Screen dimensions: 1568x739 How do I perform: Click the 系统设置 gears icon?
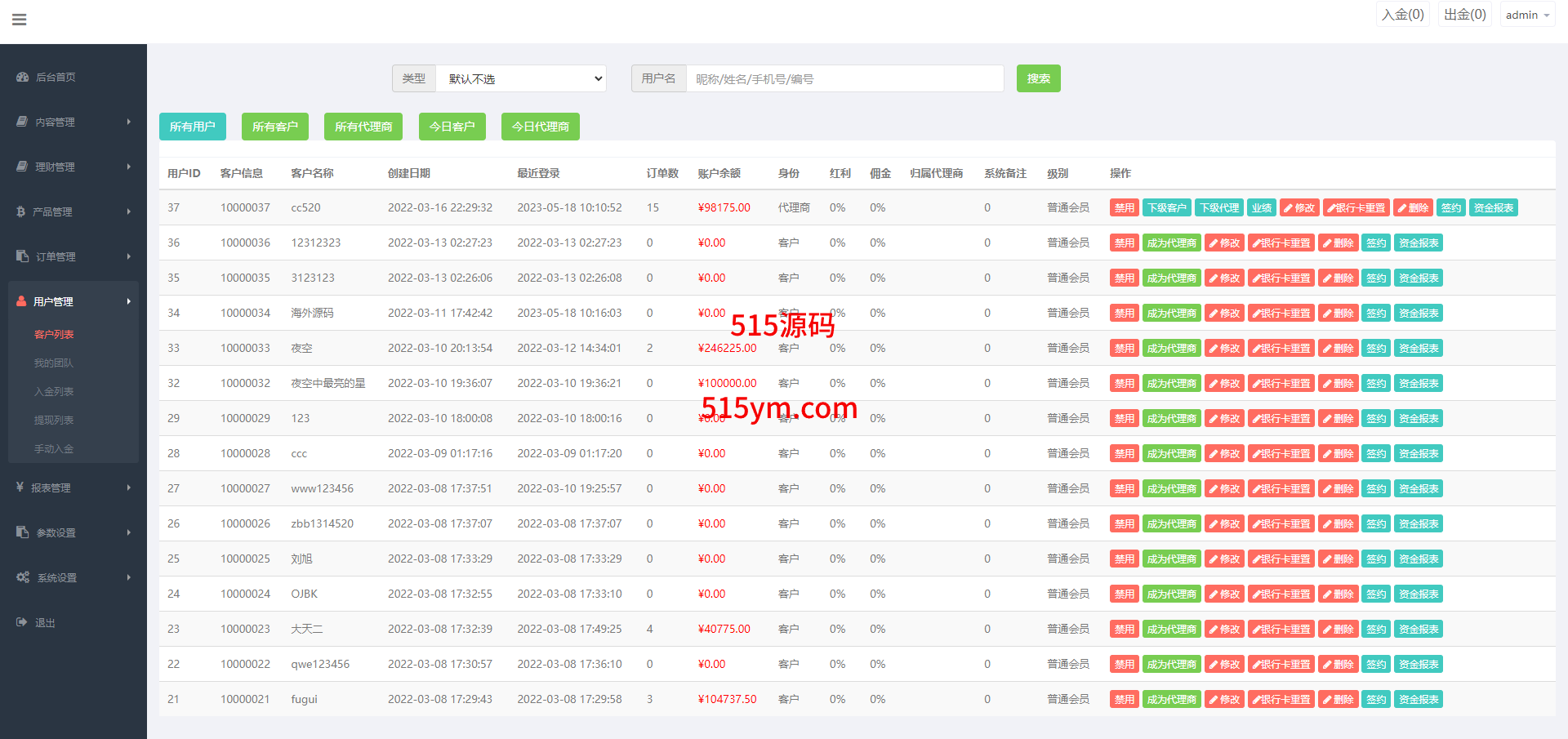[x=23, y=577]
